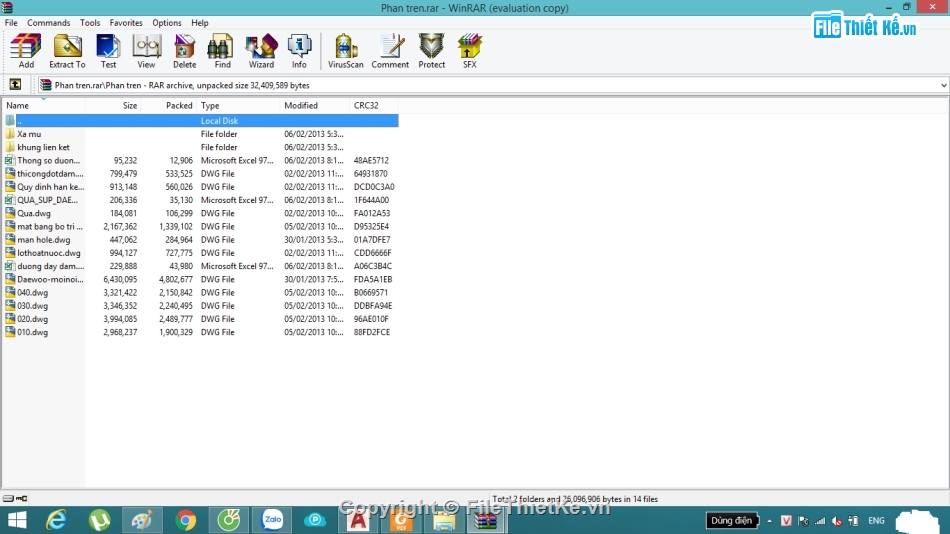Image resolution: width=950 pixels, height=534 pixels.
Task: Click the Delete toolbar icon
Action: tap(184, 51)
